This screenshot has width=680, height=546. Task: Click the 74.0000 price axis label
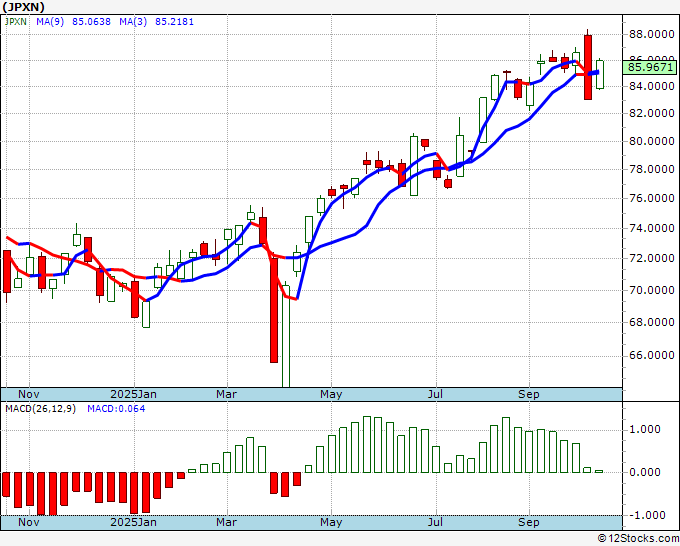pos(651,228)
